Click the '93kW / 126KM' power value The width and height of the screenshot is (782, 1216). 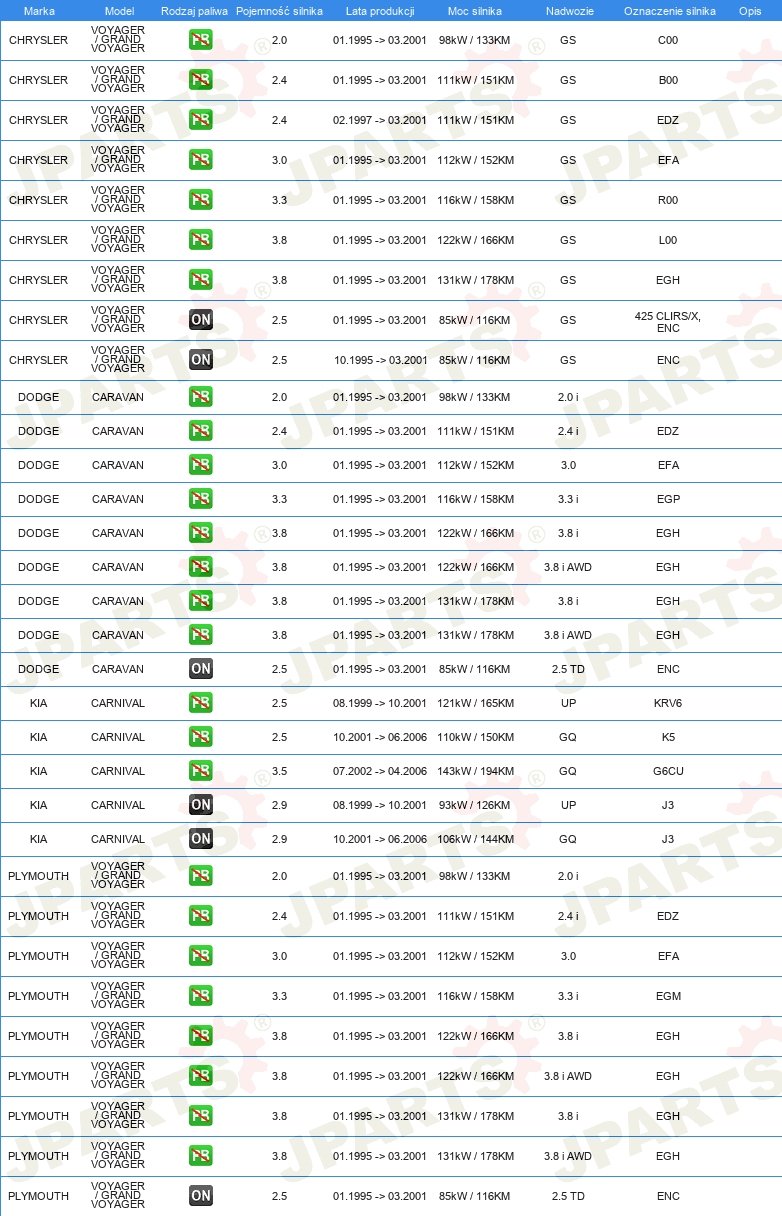(x=475, y=805)
